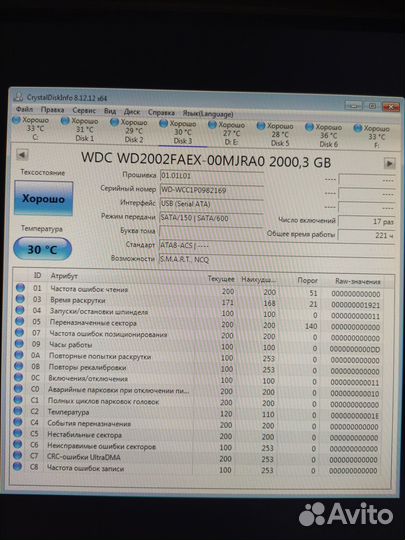Go to next disk with right arrow
Viewport: 405px width, 540px height.
pos(390,163)
